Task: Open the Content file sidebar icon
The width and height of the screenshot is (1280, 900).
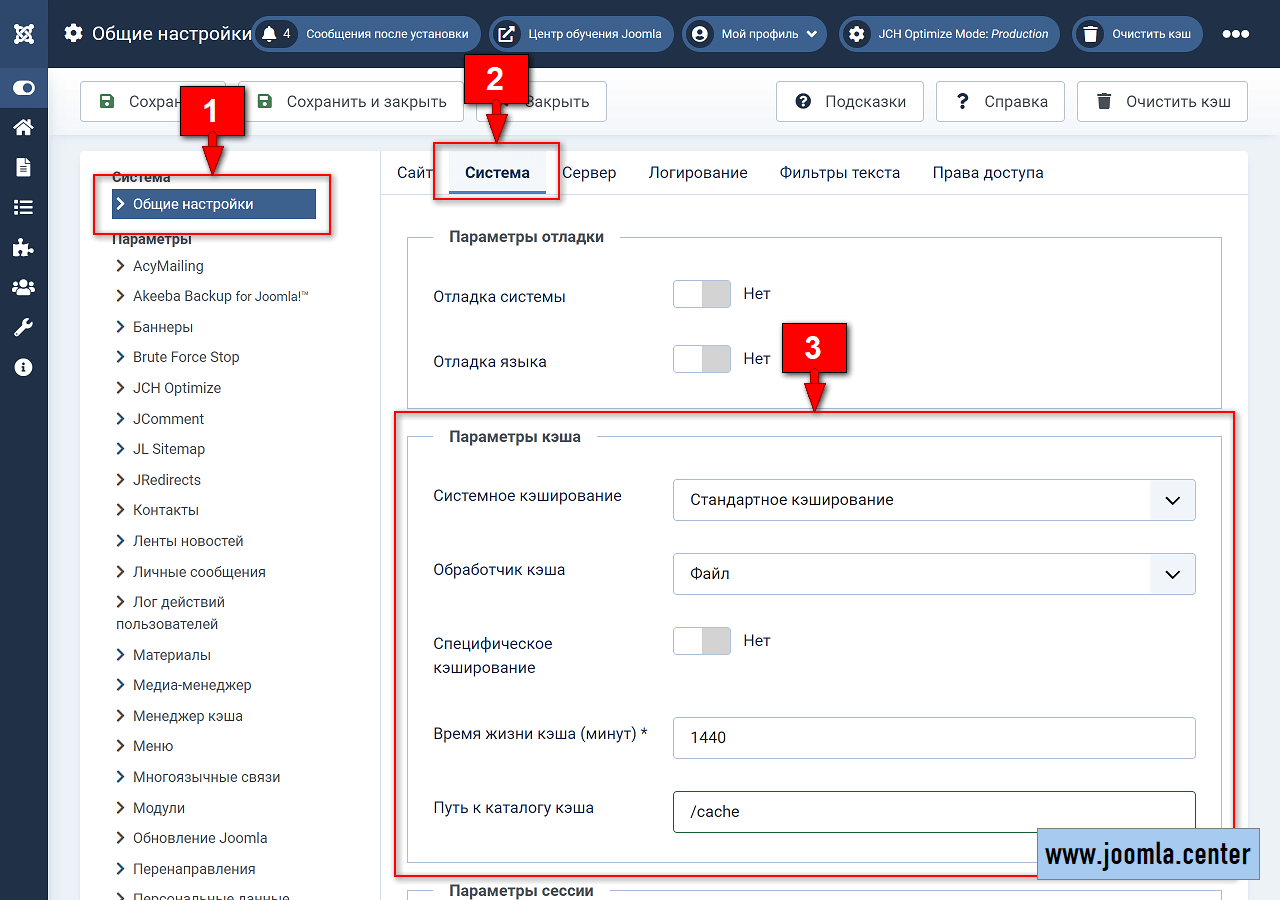Action: (x=23, y=167)
